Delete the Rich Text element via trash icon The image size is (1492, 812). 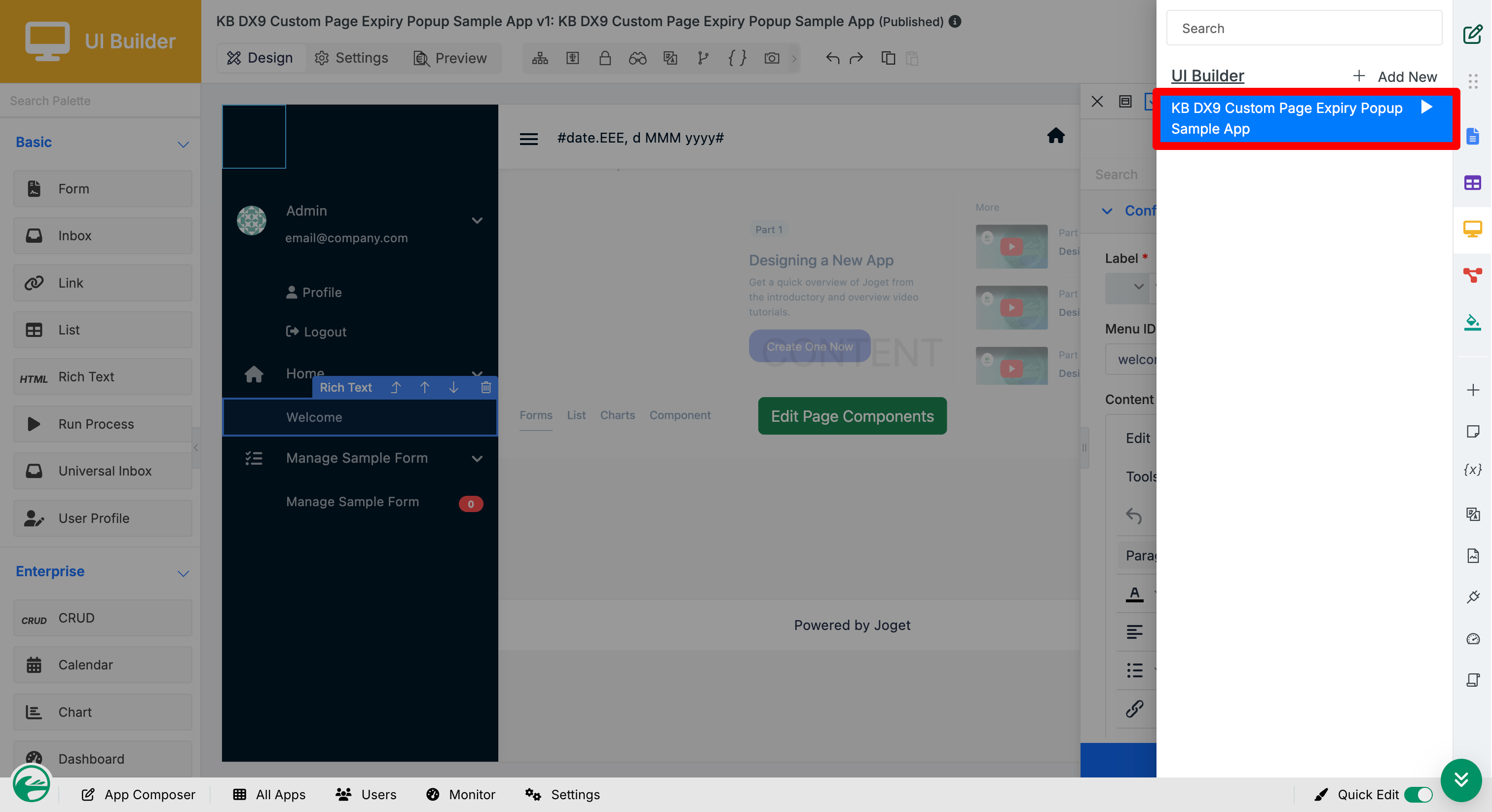click(x=485, y=387)
